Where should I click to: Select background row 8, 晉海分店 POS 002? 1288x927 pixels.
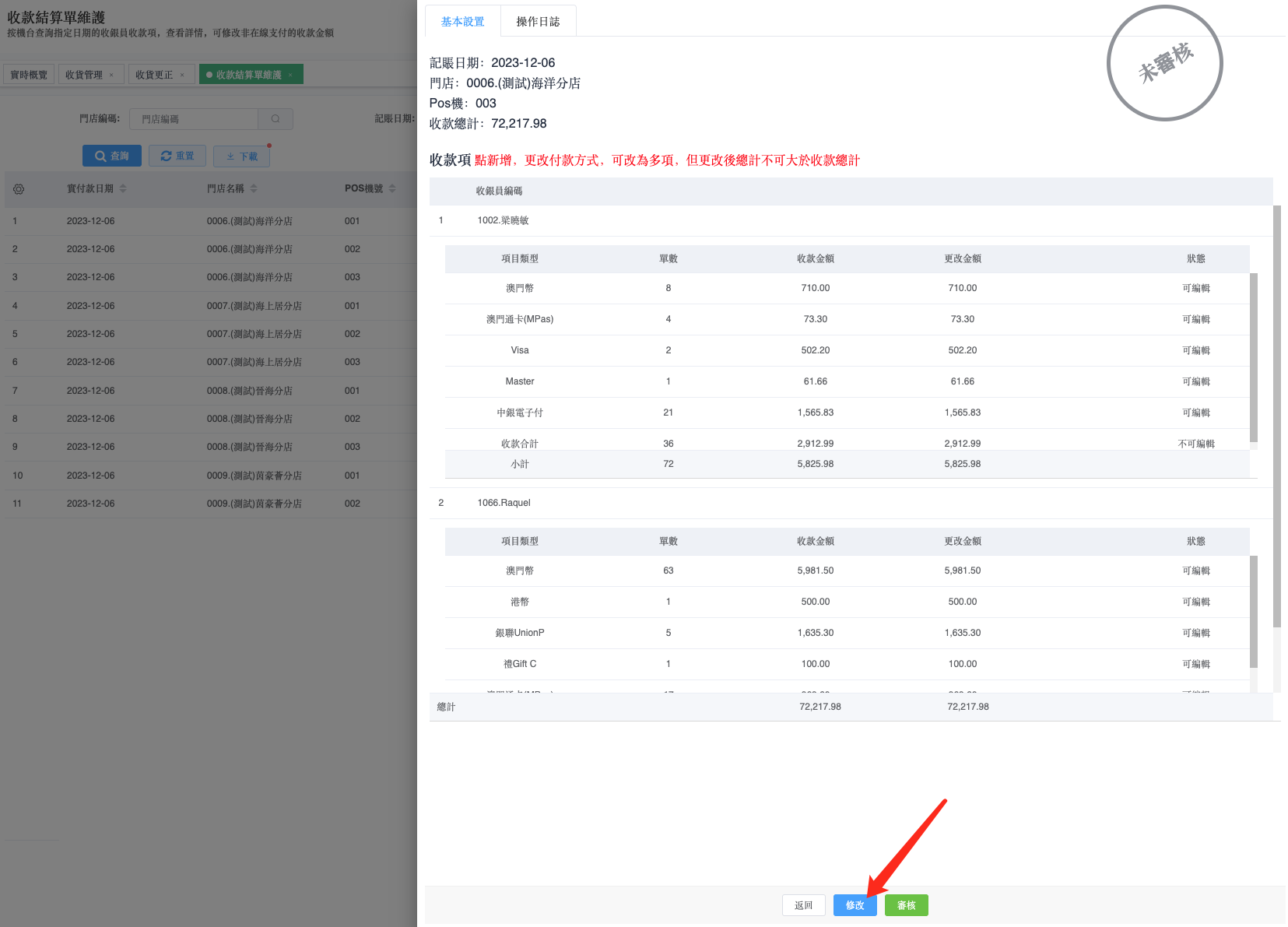[211, 419]
